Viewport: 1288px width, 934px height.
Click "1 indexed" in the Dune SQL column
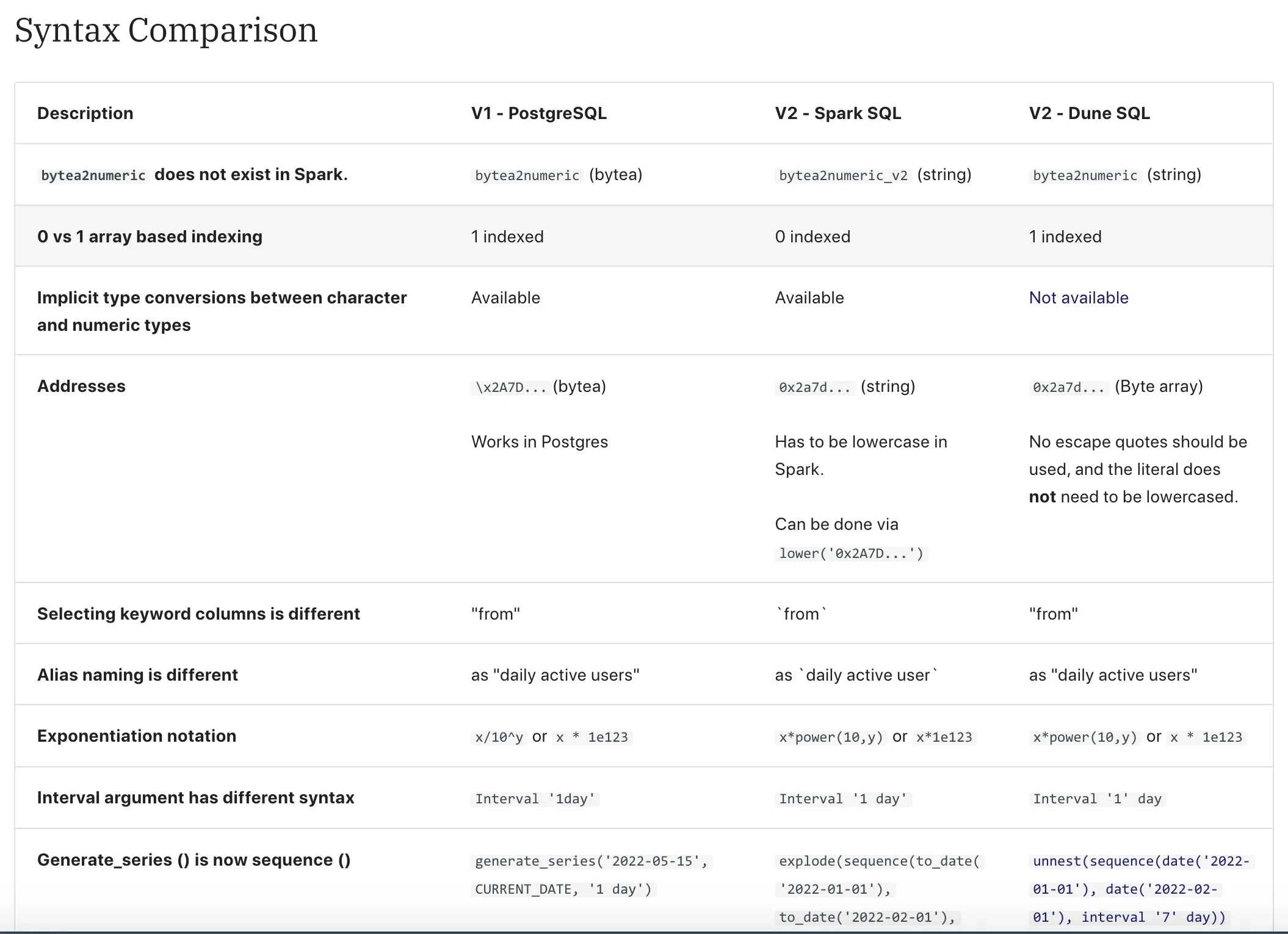(x=1065, y=237)
